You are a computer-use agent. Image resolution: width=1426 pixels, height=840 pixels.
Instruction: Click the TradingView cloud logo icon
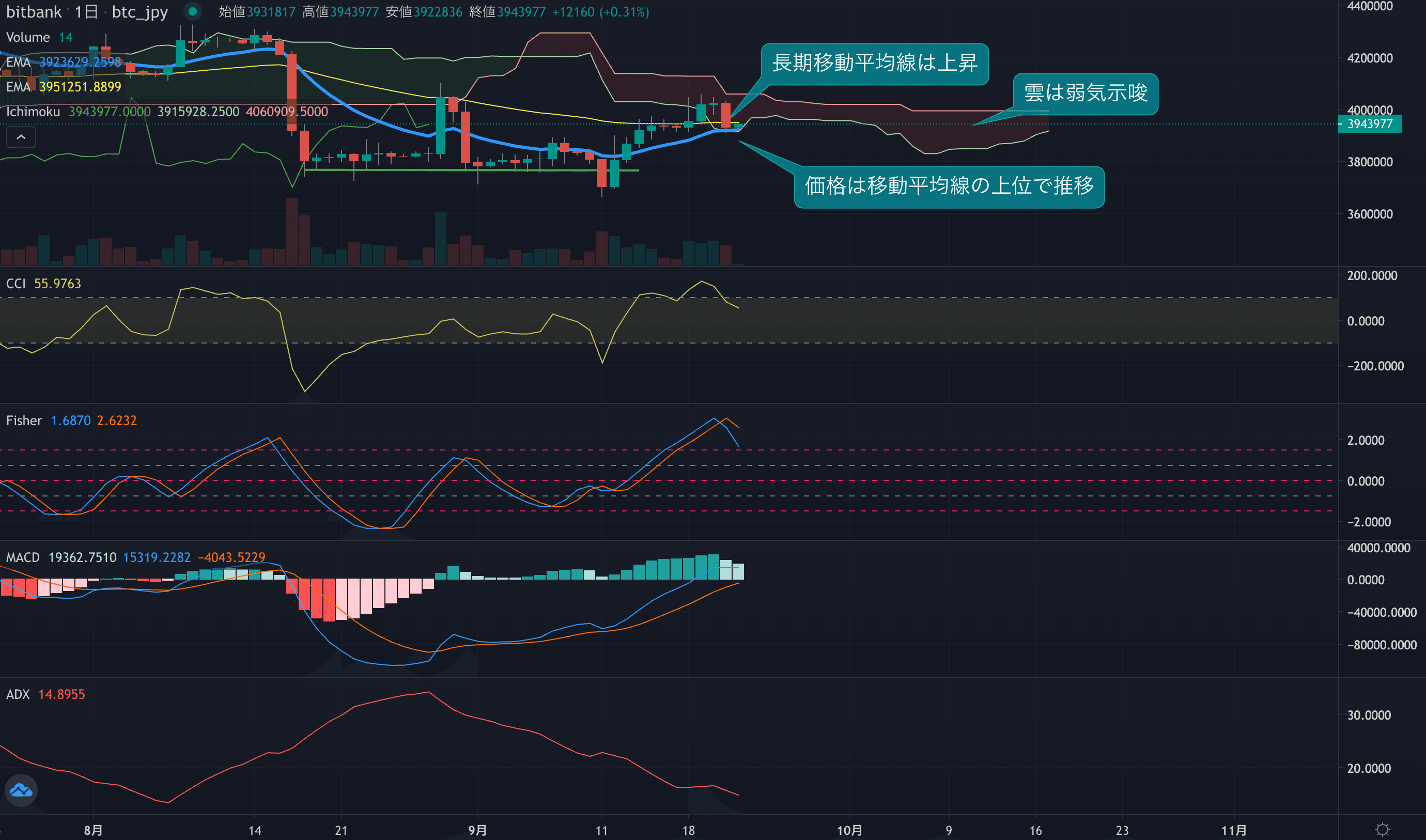[x=21, y=790]
